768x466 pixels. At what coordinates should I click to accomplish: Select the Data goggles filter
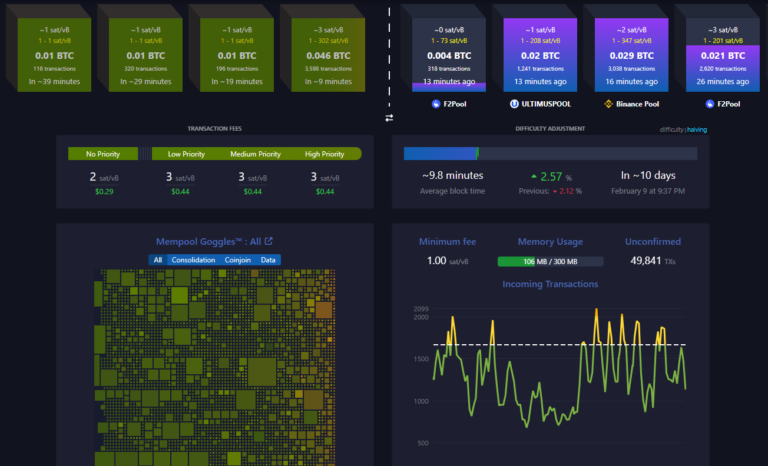point(268,260)
